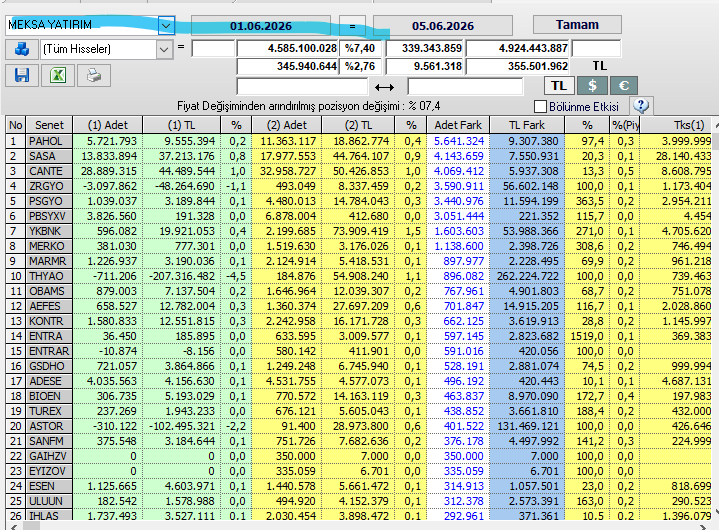This screenshot has width=719, height=530.
Task: Click TL Fark value 262.224.722
Action: [x=527, y=276]
